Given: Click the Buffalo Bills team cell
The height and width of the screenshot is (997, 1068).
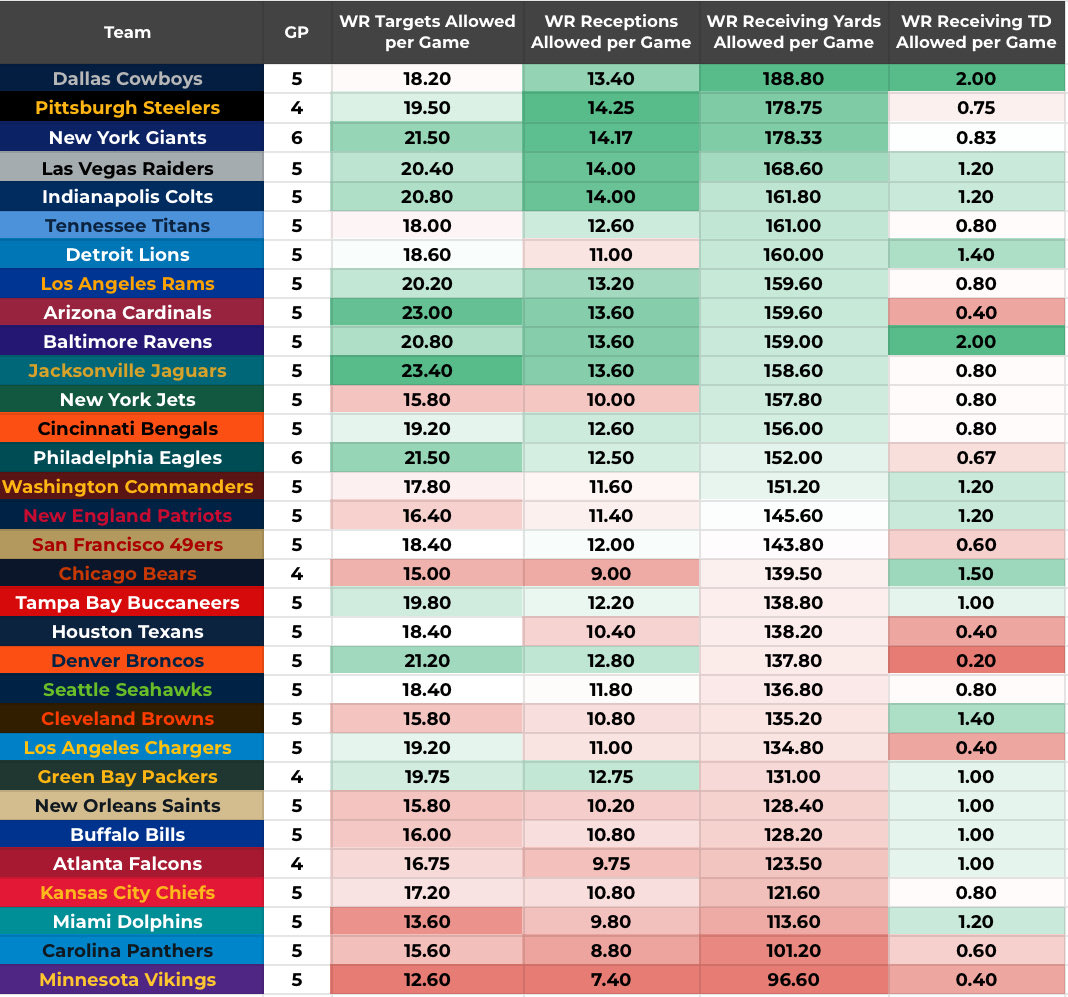Looking at the screenshot, I should tap(131, 834).
